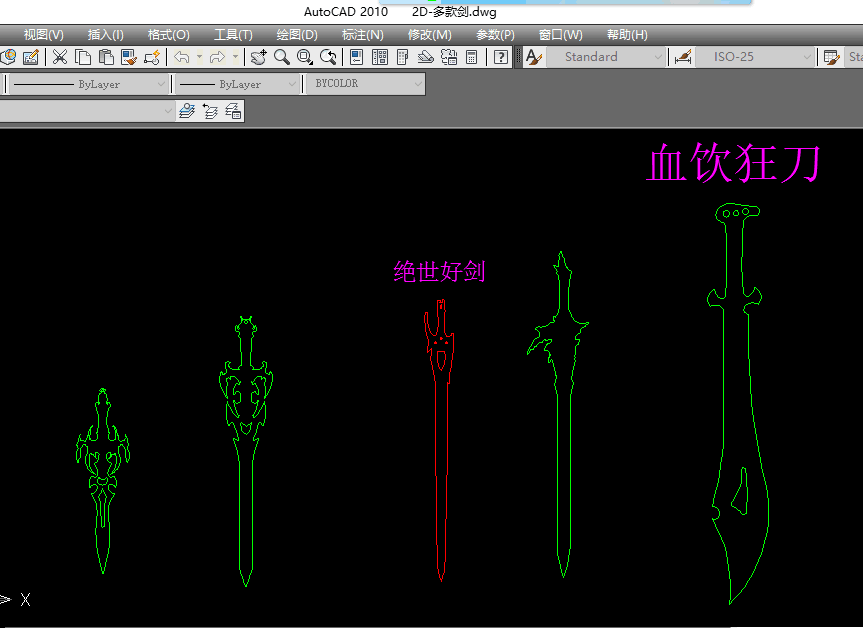
Task: Select the Match Properties brush icon
Action: [152, 57]
